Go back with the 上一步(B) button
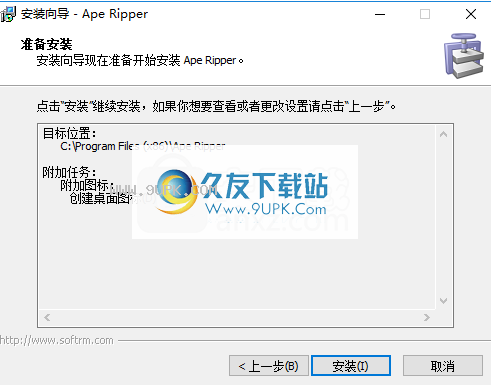 pos(269,366)
